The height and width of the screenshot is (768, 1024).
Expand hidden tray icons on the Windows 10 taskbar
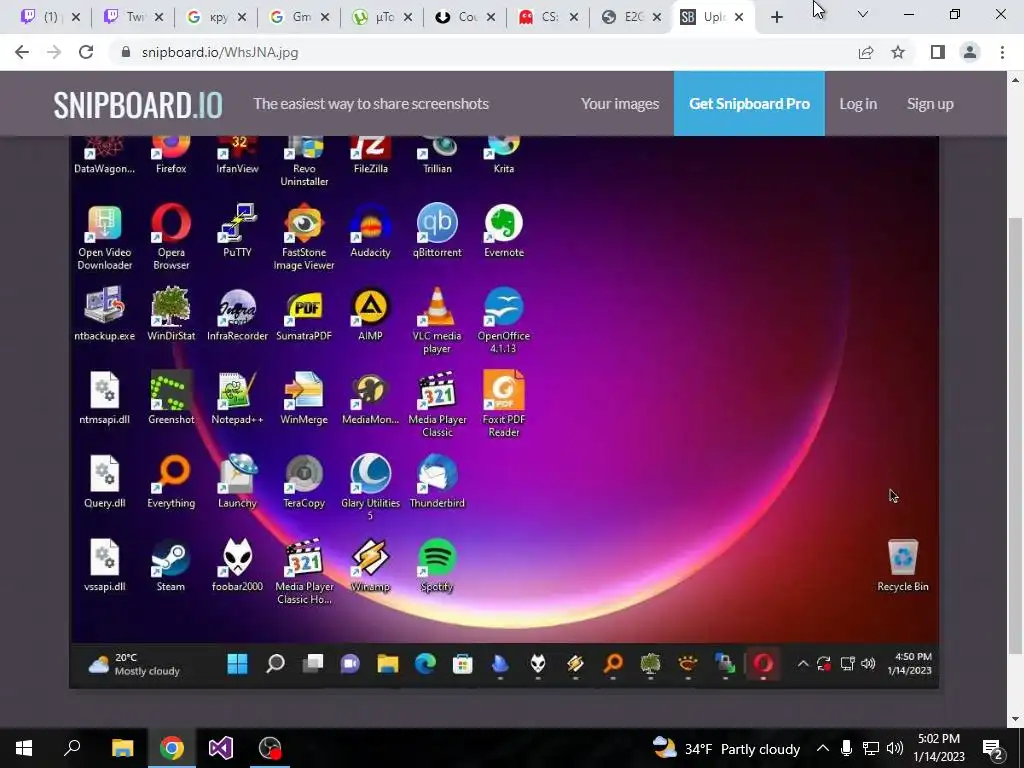pos(822,748)
